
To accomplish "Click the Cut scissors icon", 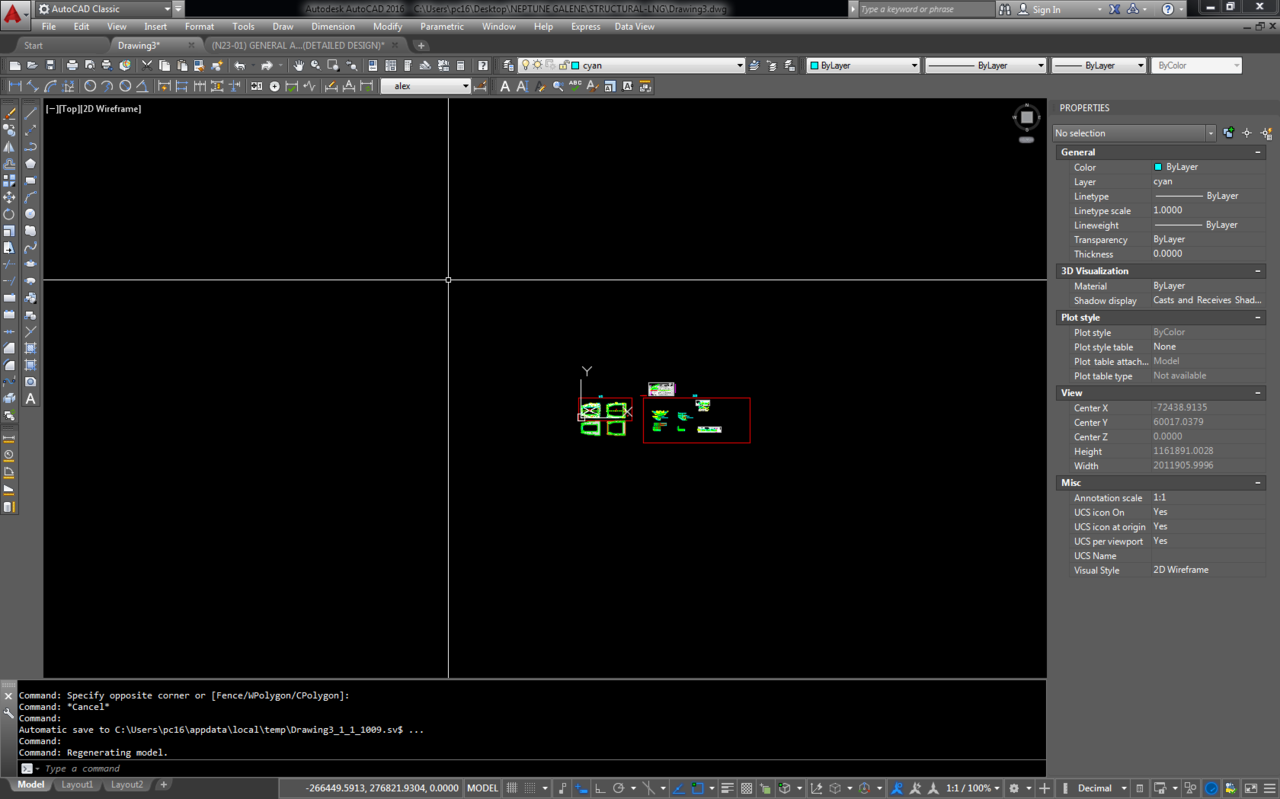I will pos(147,65).
